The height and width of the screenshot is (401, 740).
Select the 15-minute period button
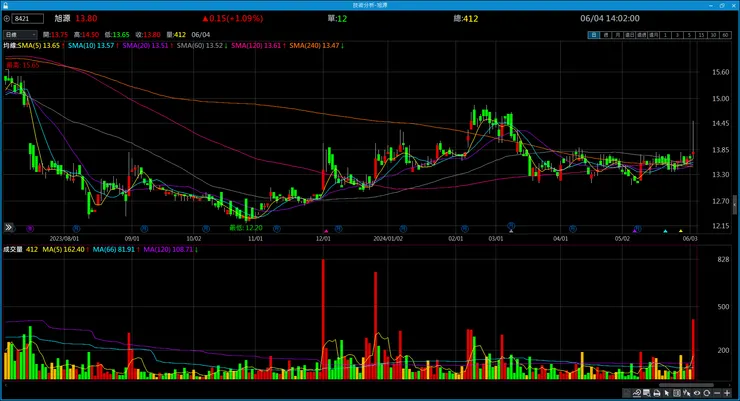click(701, 35)
